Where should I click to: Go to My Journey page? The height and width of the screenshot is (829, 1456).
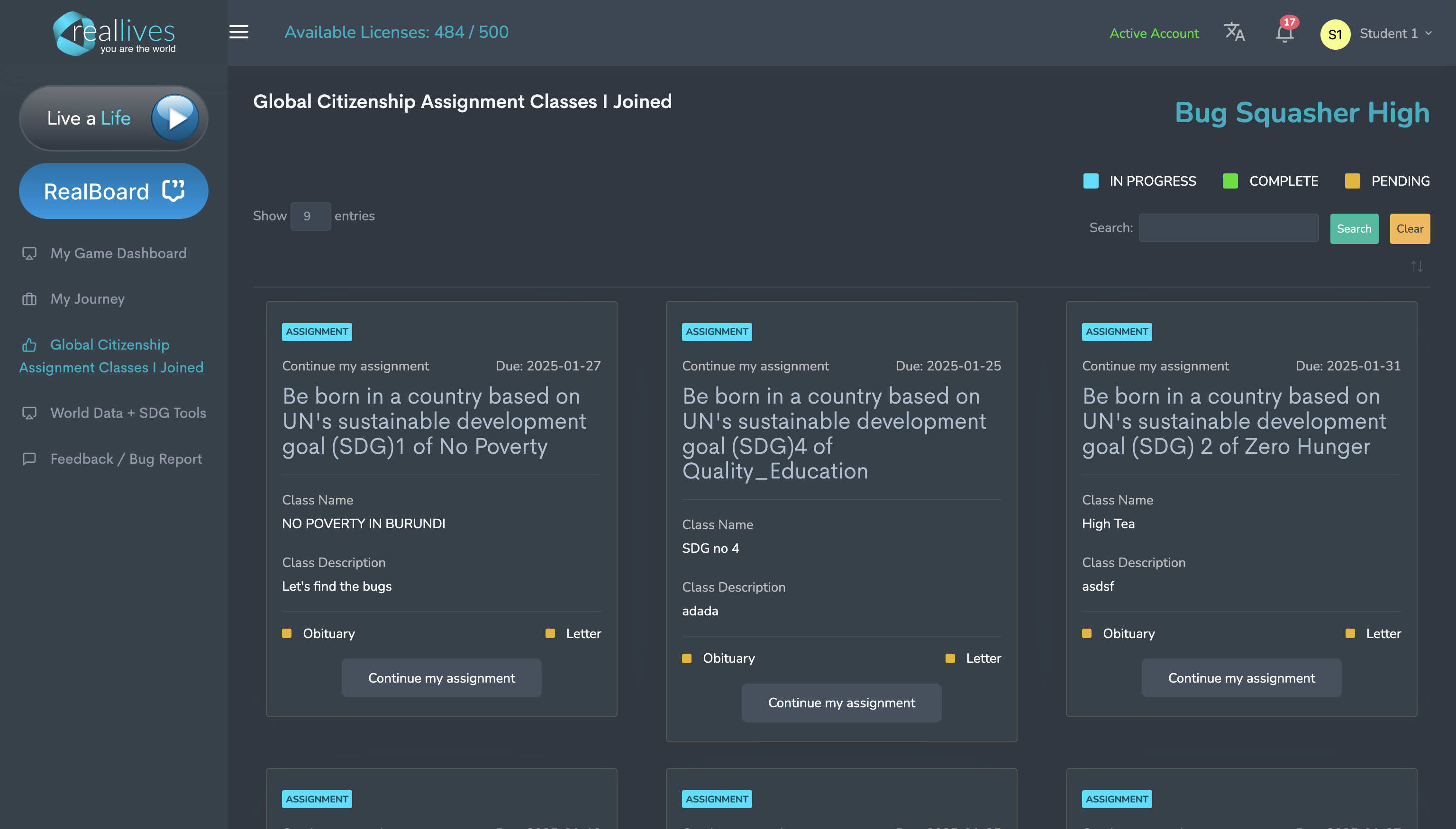pos(87,299)
